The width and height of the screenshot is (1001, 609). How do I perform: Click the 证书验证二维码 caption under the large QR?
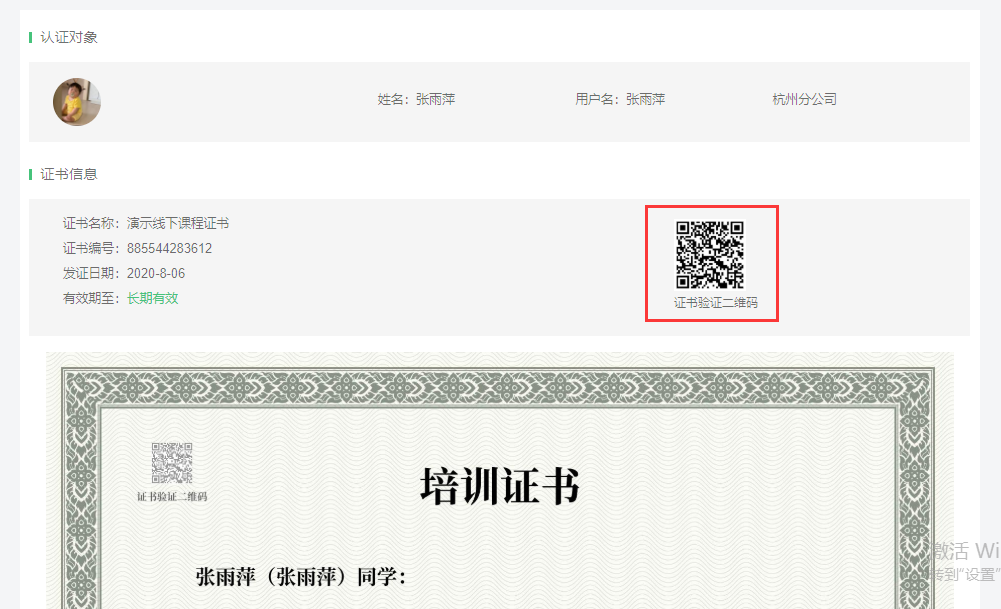click(709, 303)
